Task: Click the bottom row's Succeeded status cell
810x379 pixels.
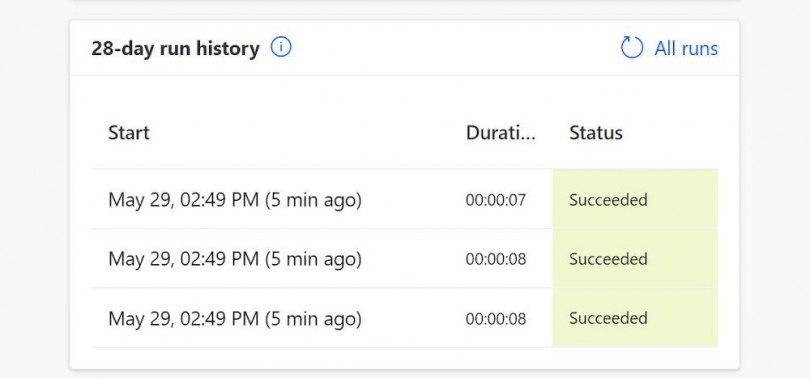Action: tap(635, 318)
